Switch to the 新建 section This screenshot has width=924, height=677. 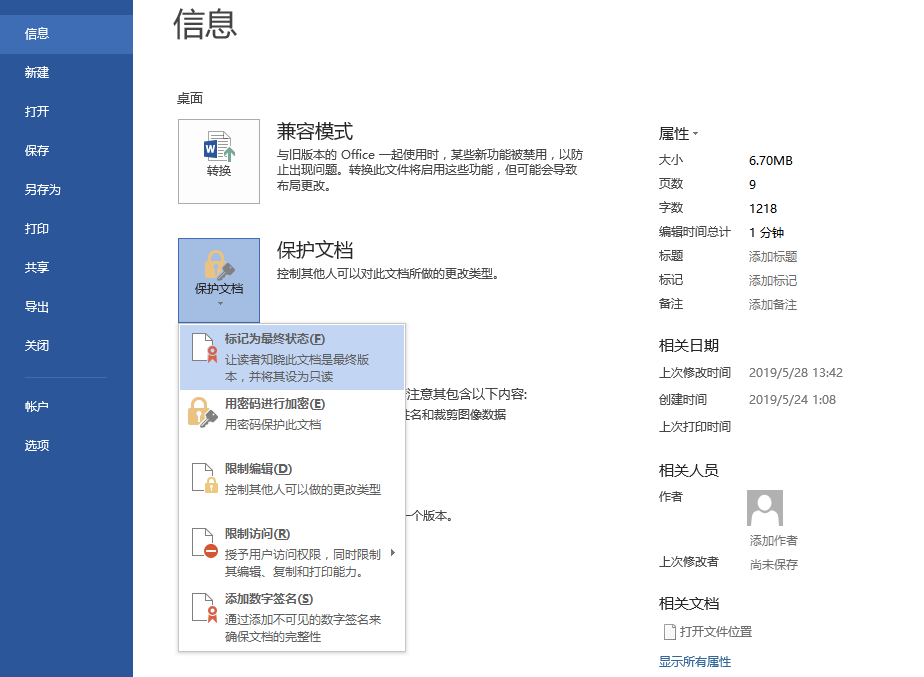[37, 72]
